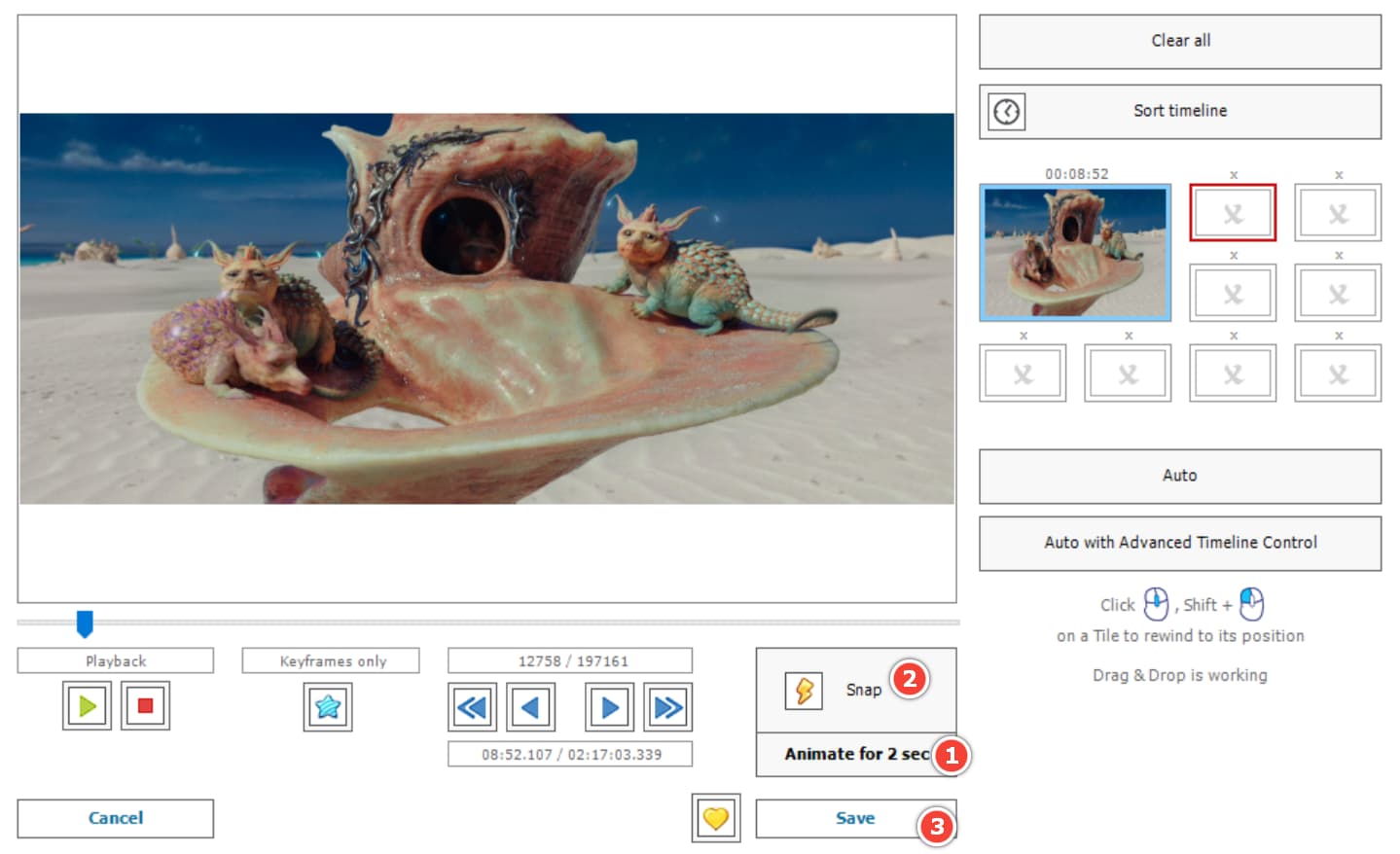The image size is (1400, 854).
Task: Click the yellow heart favorite icon
Action: coord(716,818)
